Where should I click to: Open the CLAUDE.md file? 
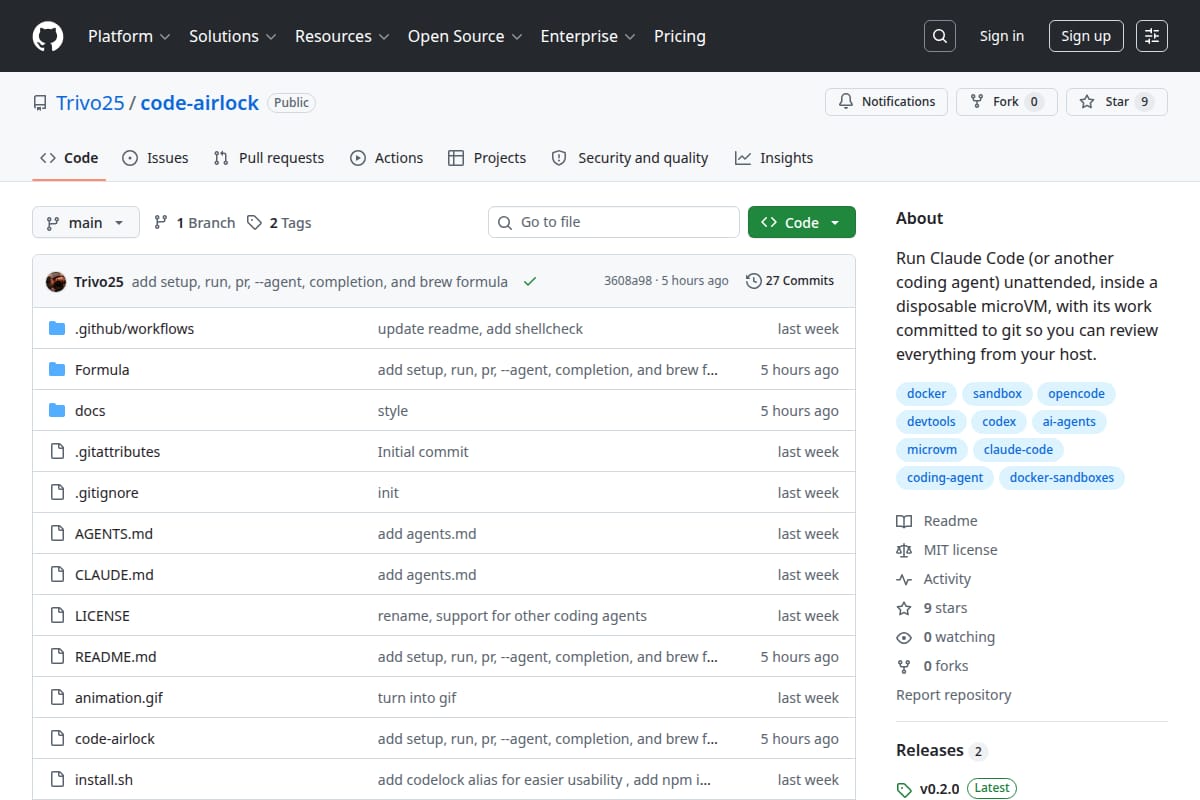coord(114,575)
